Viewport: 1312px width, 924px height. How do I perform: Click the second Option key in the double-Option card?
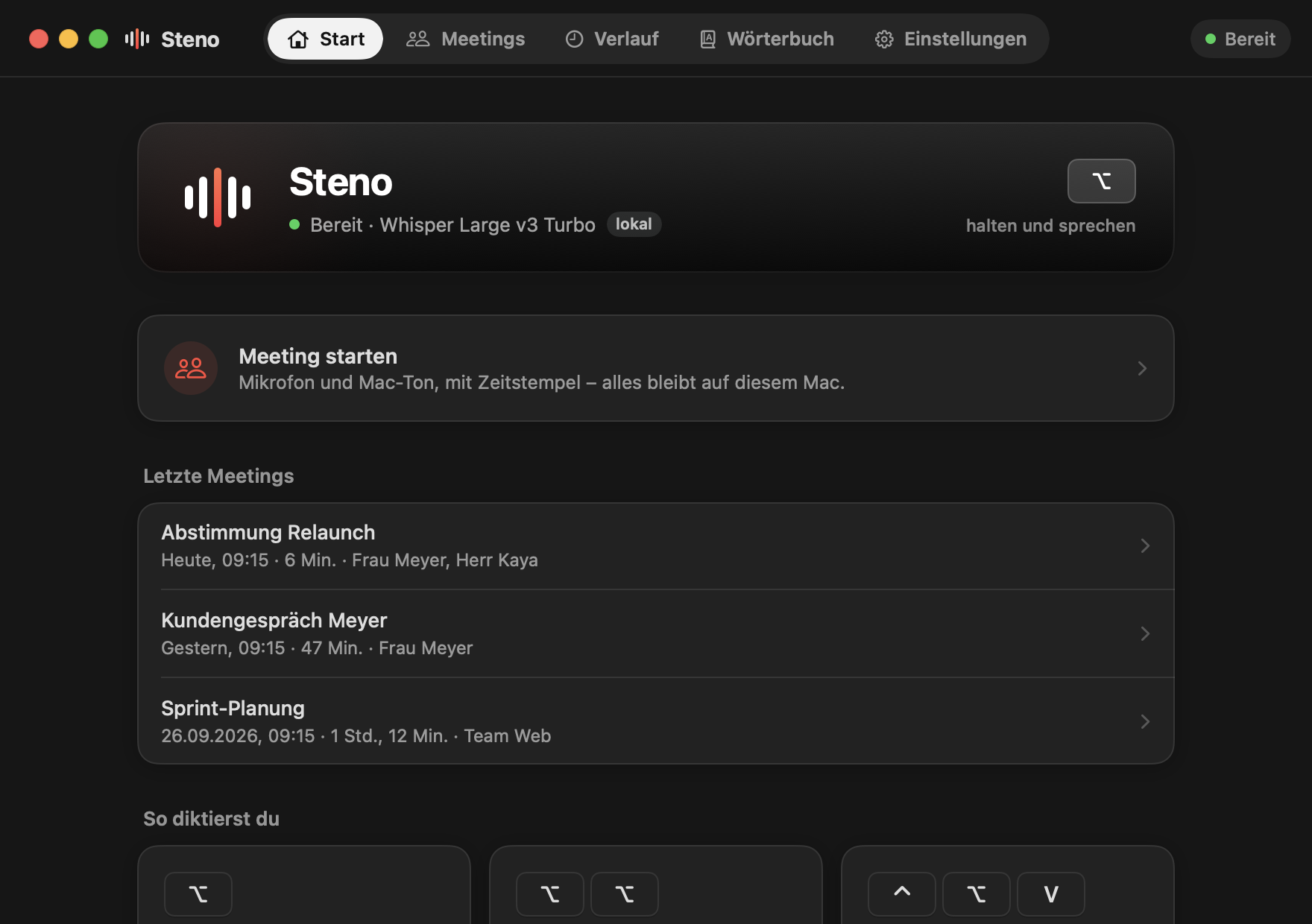pos(625,894)
